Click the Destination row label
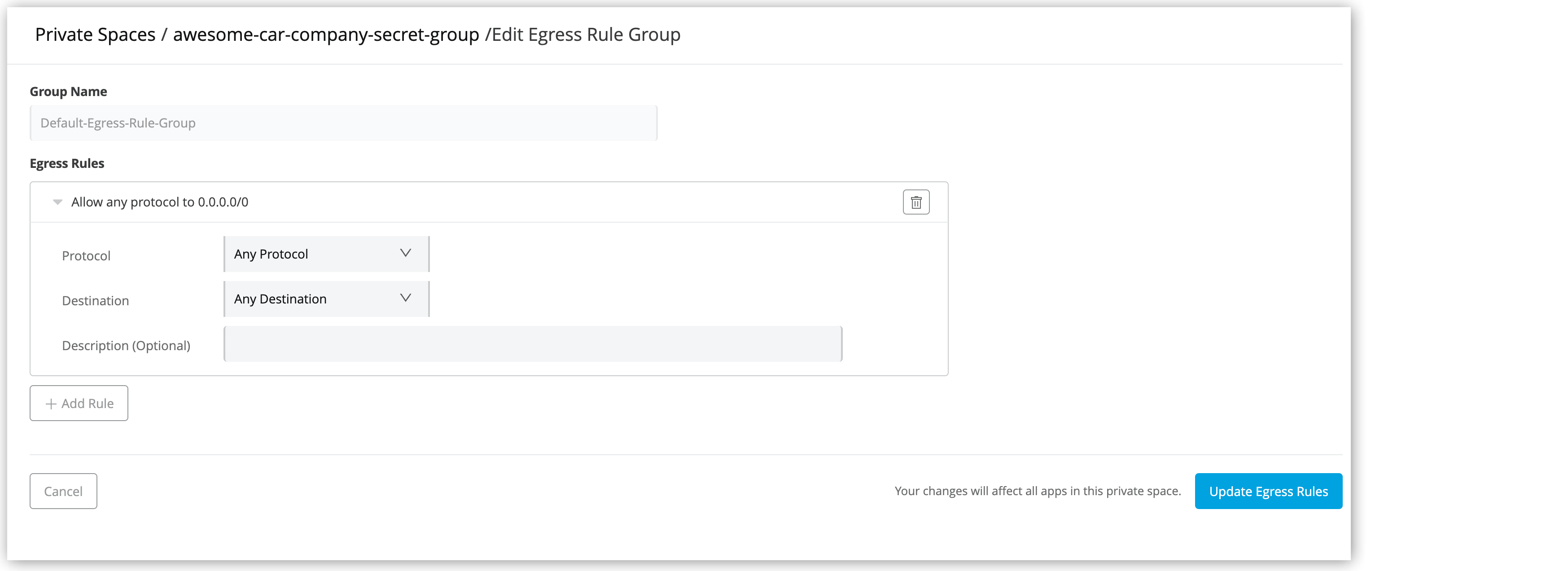This screenshot has height=571, width=1568. pos(95,300)
